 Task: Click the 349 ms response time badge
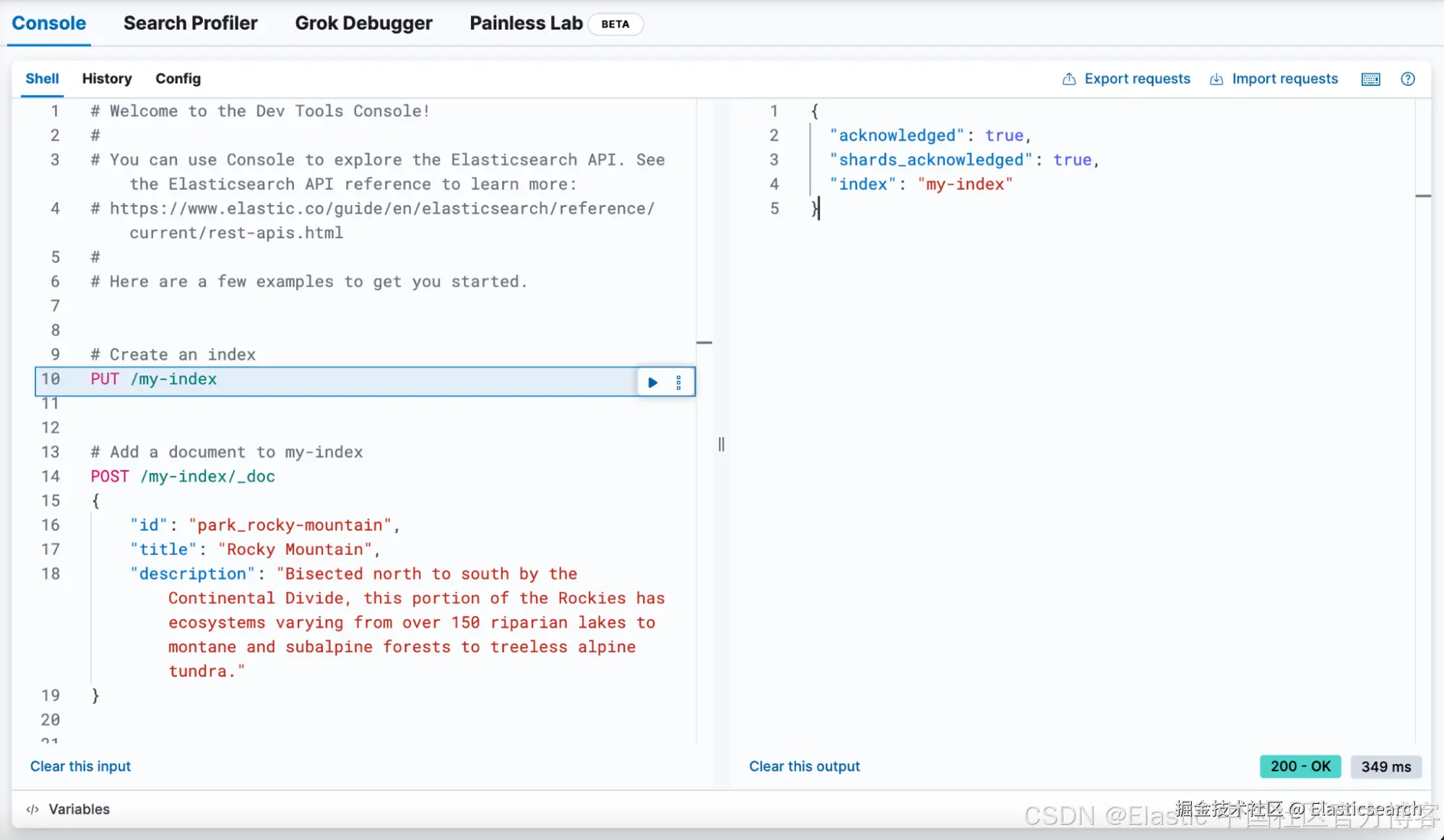[x=1385, y=766]
